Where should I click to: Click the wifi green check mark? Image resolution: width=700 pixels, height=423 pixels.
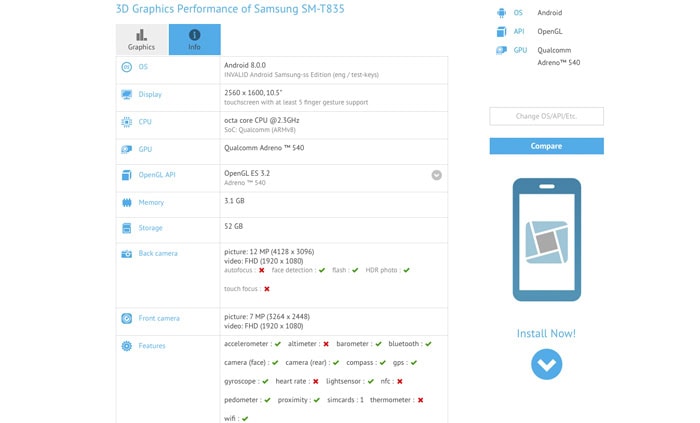(x=245, y=419)
